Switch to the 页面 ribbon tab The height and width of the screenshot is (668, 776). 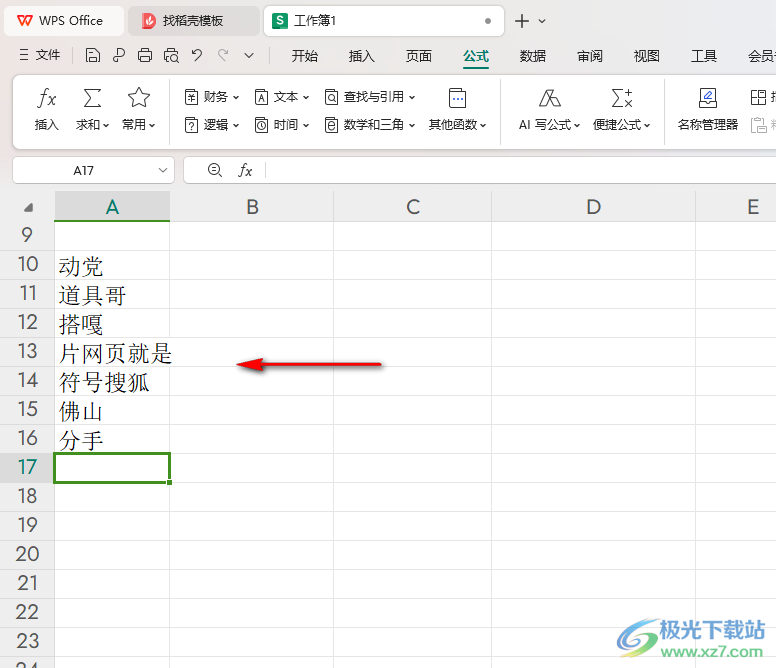[419, 56]
